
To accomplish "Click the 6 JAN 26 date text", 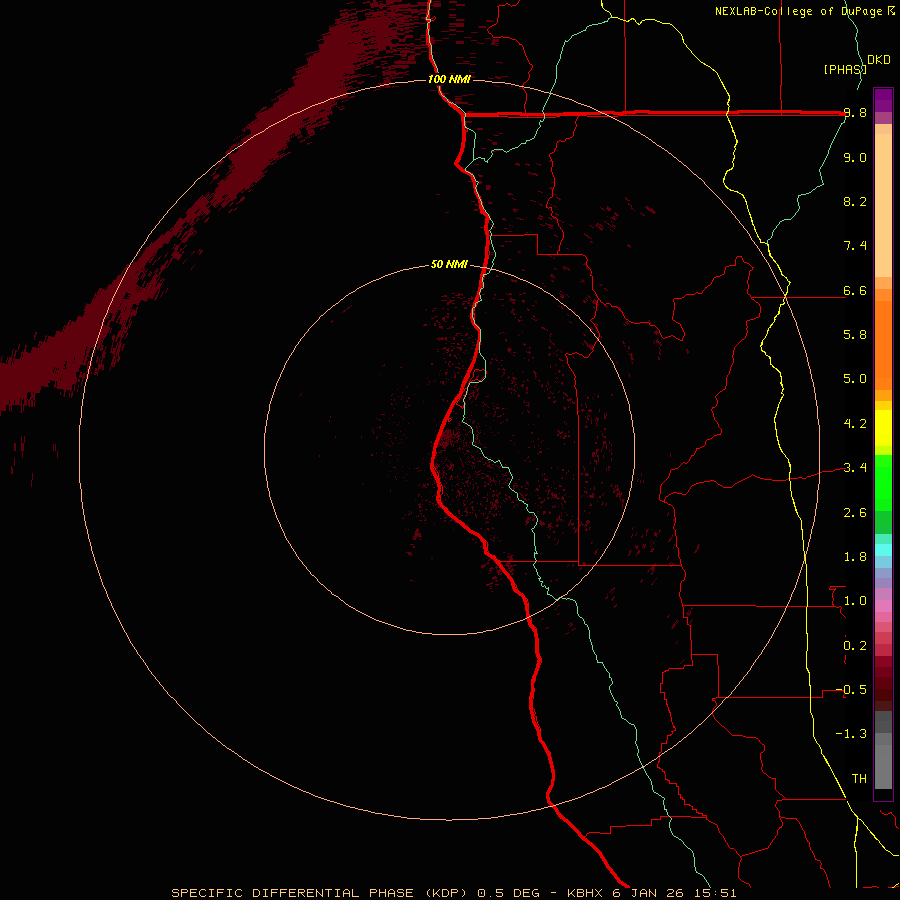I will [647, 893].
